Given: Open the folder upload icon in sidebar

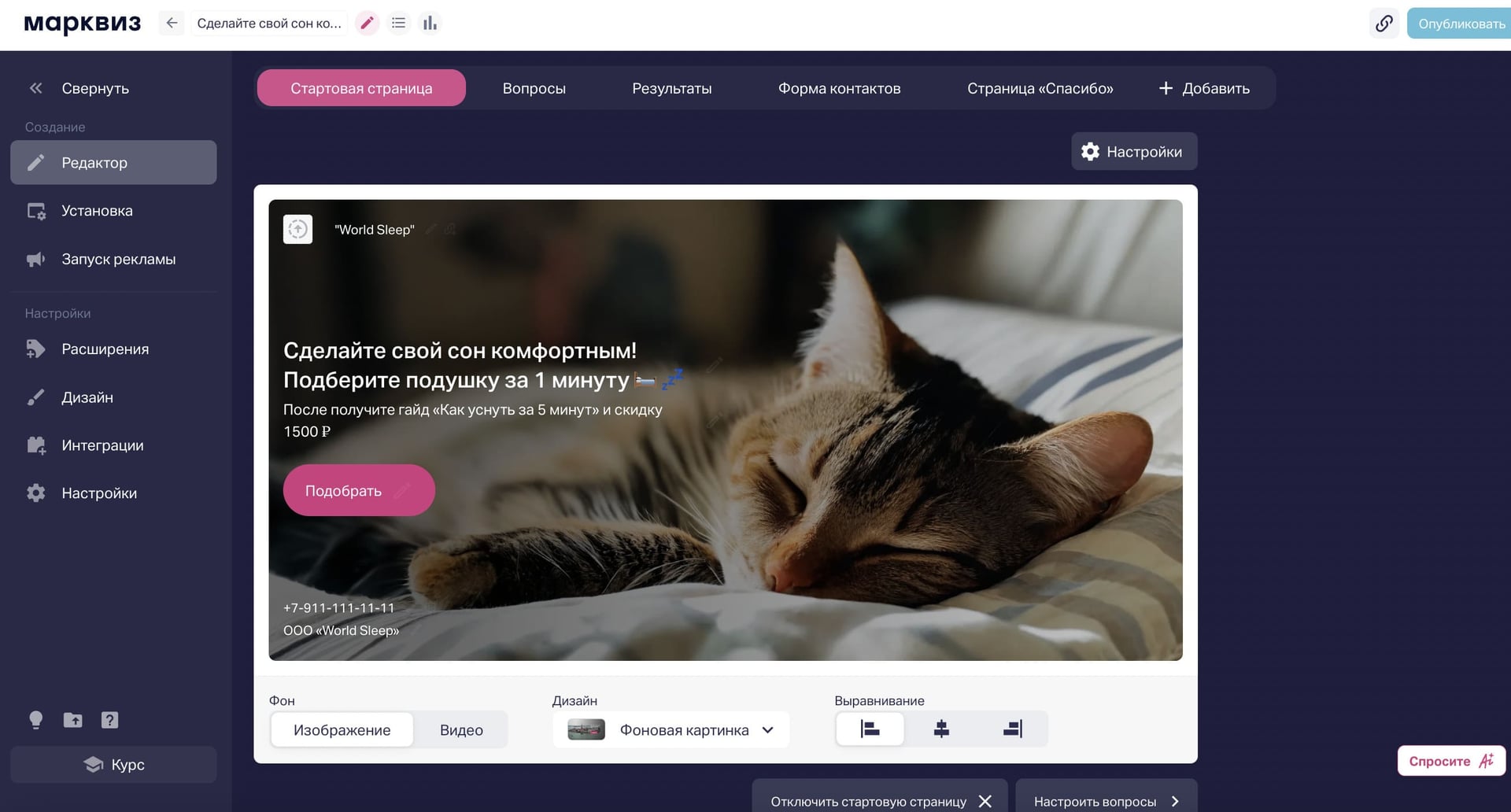Looking at the screenshot, I should point(72,720).
